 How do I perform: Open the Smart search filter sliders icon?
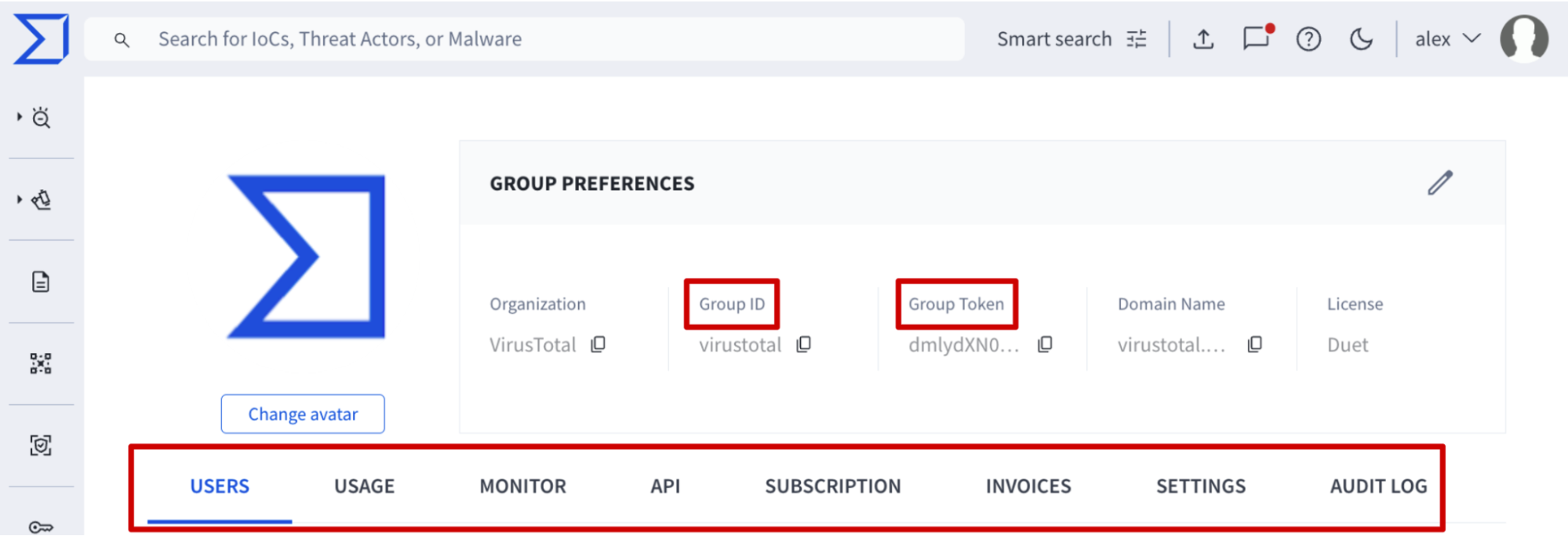[x=1137, y=39]
